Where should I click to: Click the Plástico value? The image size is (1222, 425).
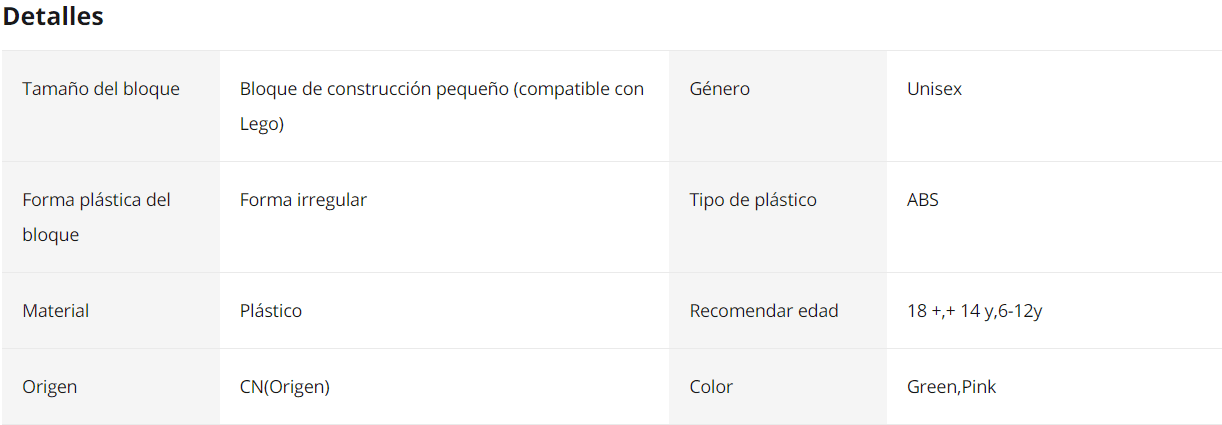click(x=271, y=311)
